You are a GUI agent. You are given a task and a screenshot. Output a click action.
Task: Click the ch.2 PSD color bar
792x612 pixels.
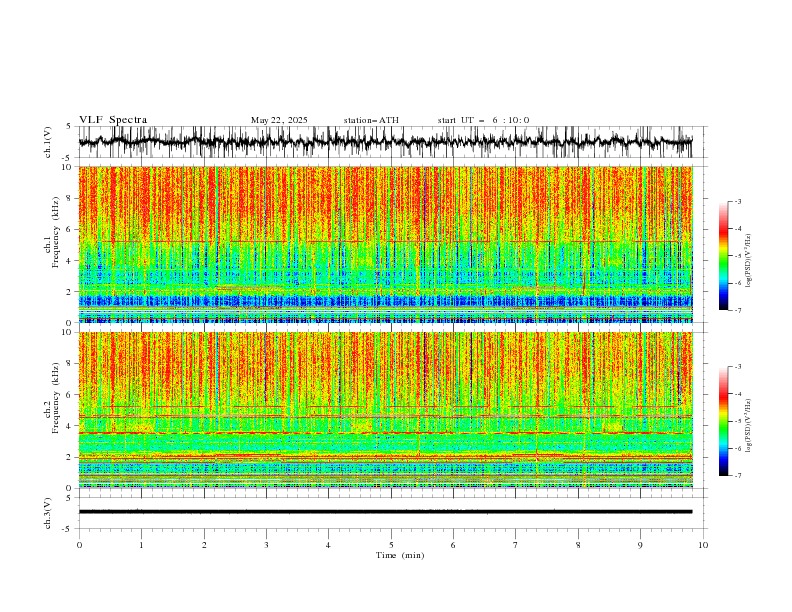coord(723,421)
